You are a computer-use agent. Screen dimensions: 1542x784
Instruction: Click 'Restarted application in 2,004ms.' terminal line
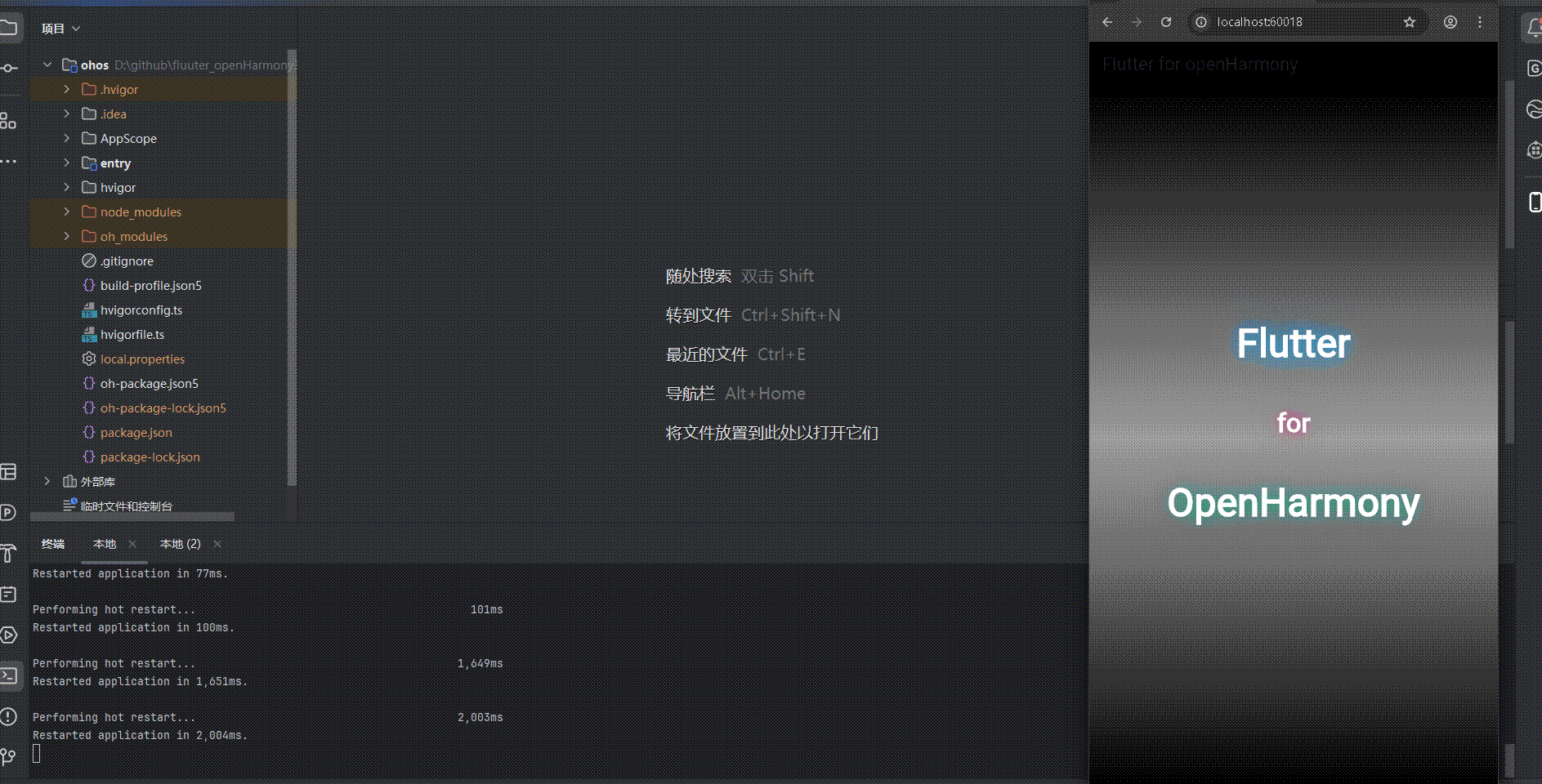pos(140,735)
